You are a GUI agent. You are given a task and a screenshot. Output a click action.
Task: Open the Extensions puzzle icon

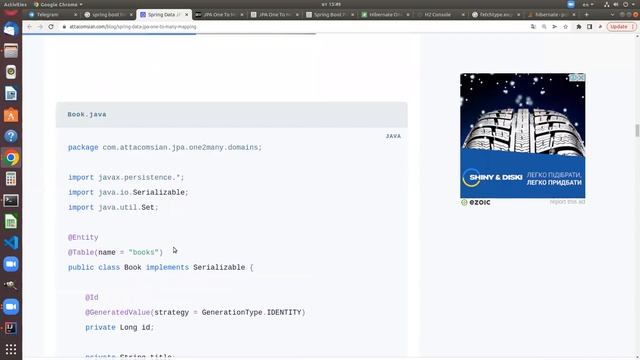578,27
